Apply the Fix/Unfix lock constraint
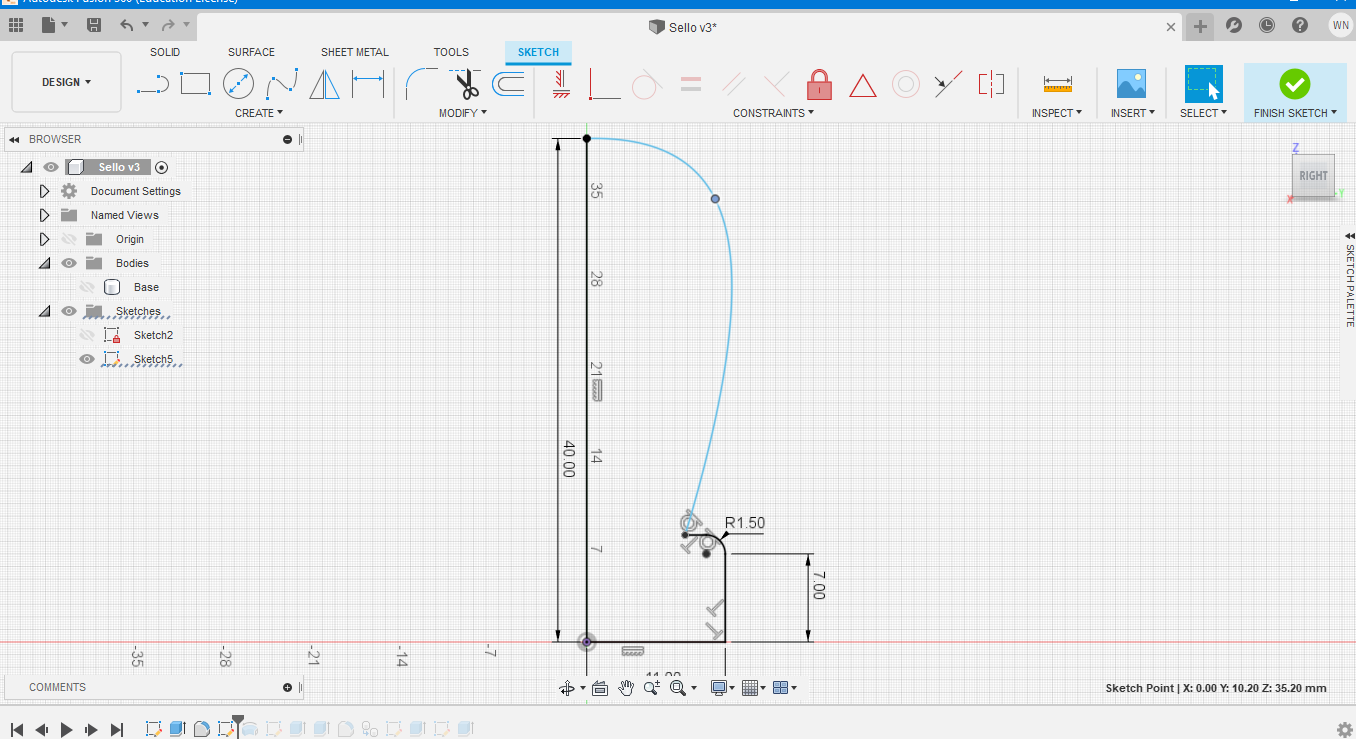 coord(820,85)
